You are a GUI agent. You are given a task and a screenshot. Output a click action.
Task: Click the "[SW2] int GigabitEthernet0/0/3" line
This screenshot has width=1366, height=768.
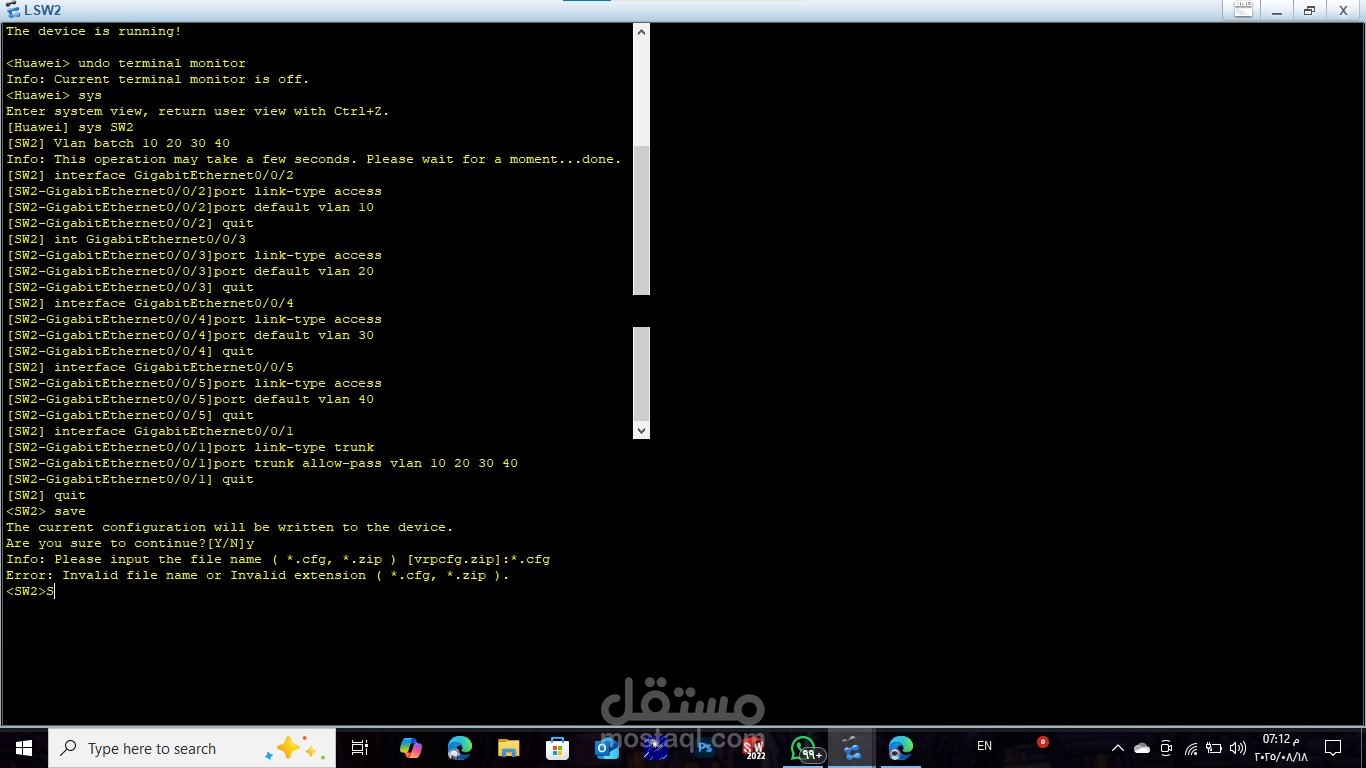pyautogui.click(x=126, y=239)
